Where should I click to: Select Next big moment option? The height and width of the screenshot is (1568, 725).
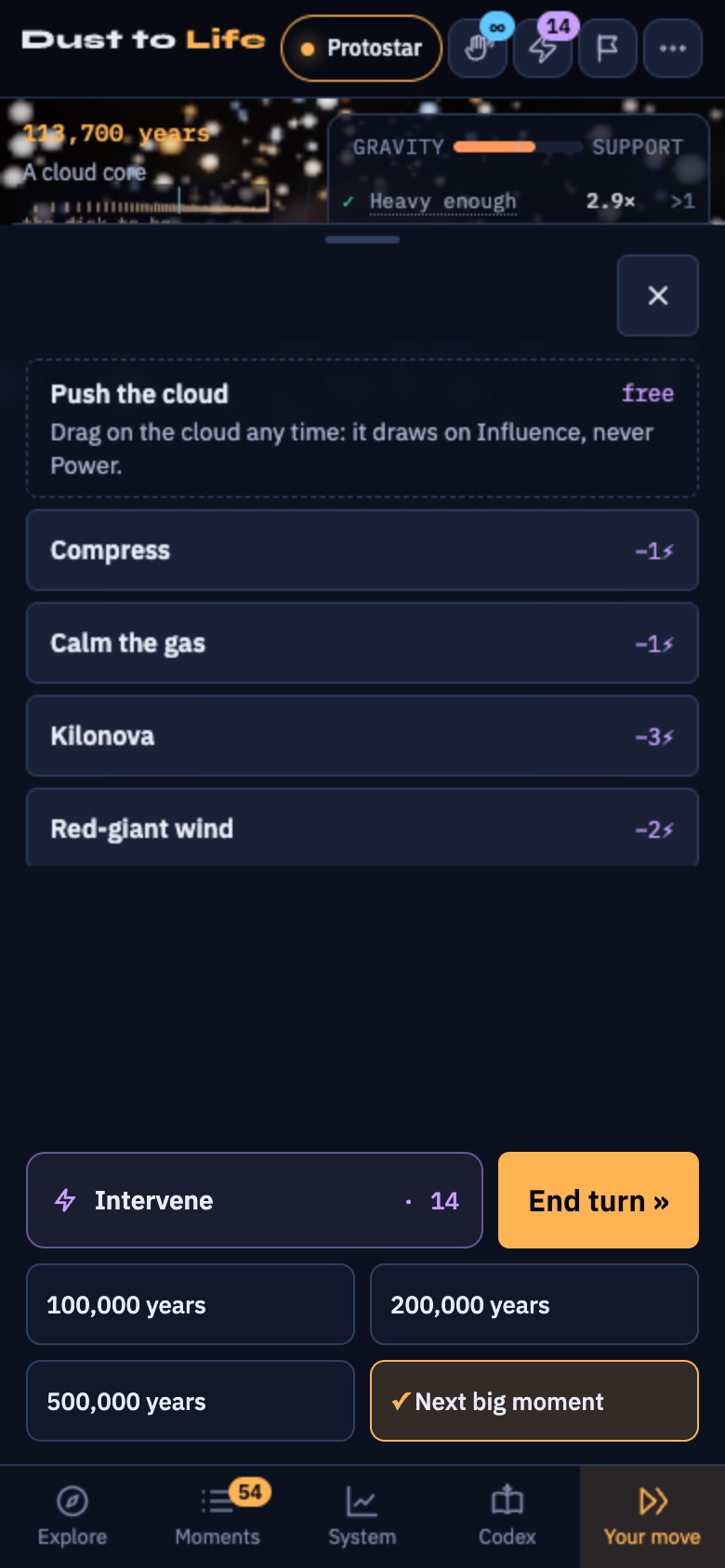coord(534,1401)
